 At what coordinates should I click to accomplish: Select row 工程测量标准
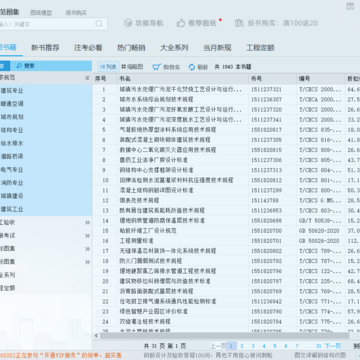coord(226,241)
